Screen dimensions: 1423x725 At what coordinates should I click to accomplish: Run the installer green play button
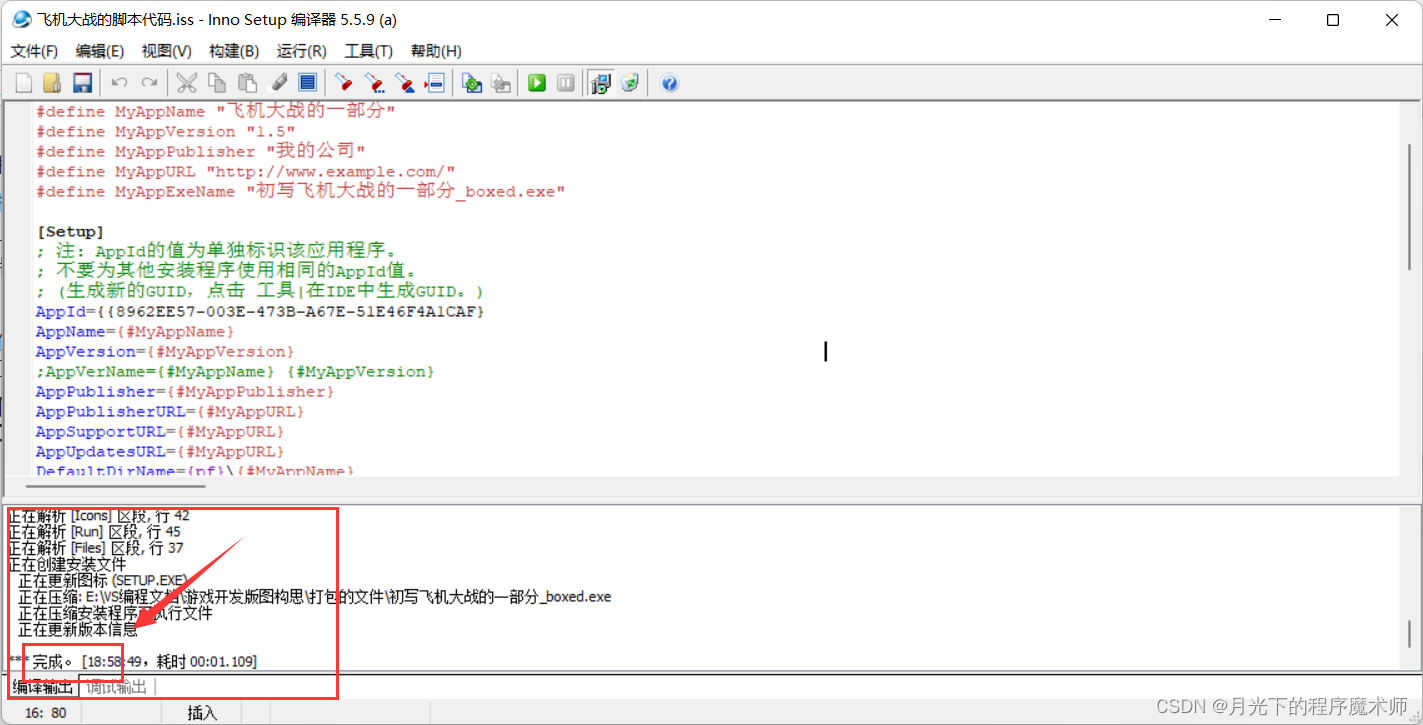point(537,83)
